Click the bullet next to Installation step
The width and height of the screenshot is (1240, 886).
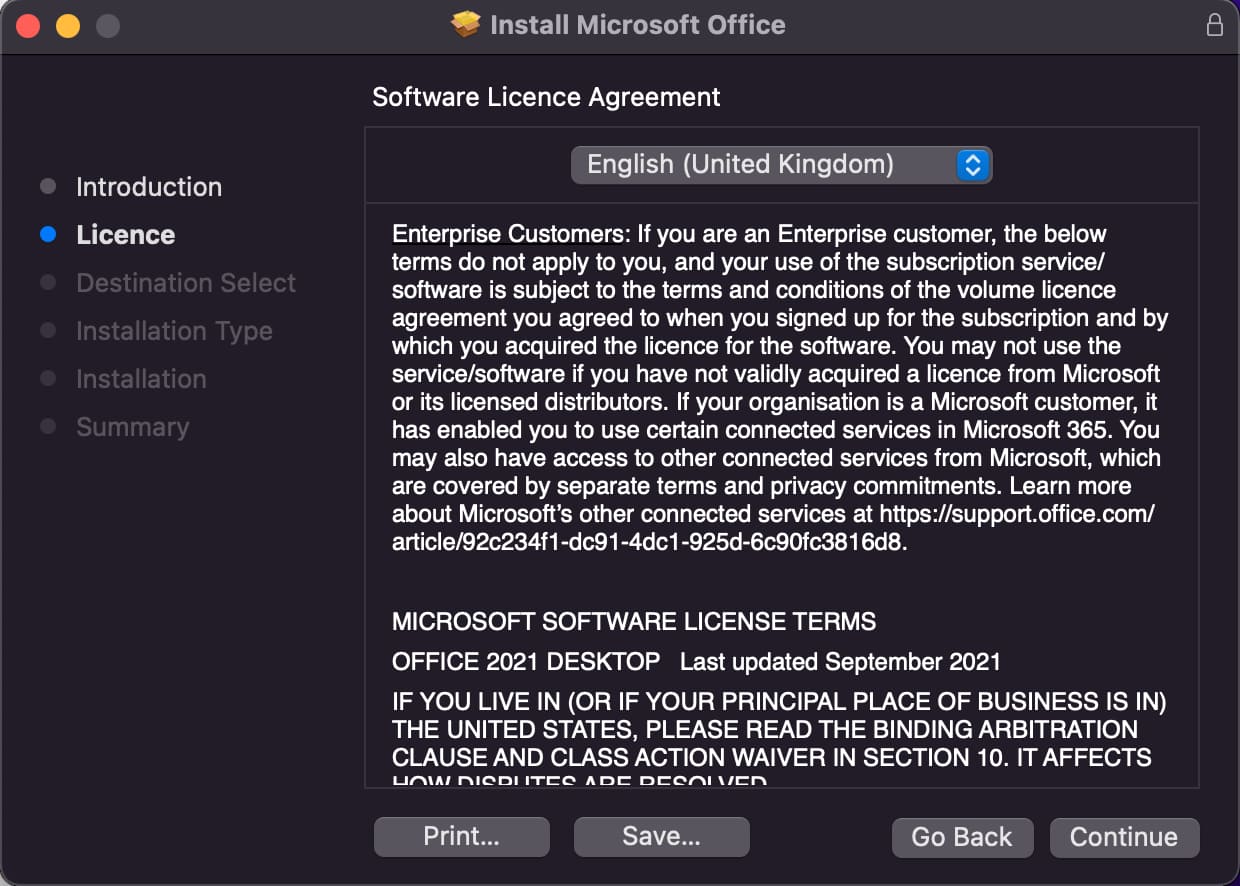coord(48,379)
